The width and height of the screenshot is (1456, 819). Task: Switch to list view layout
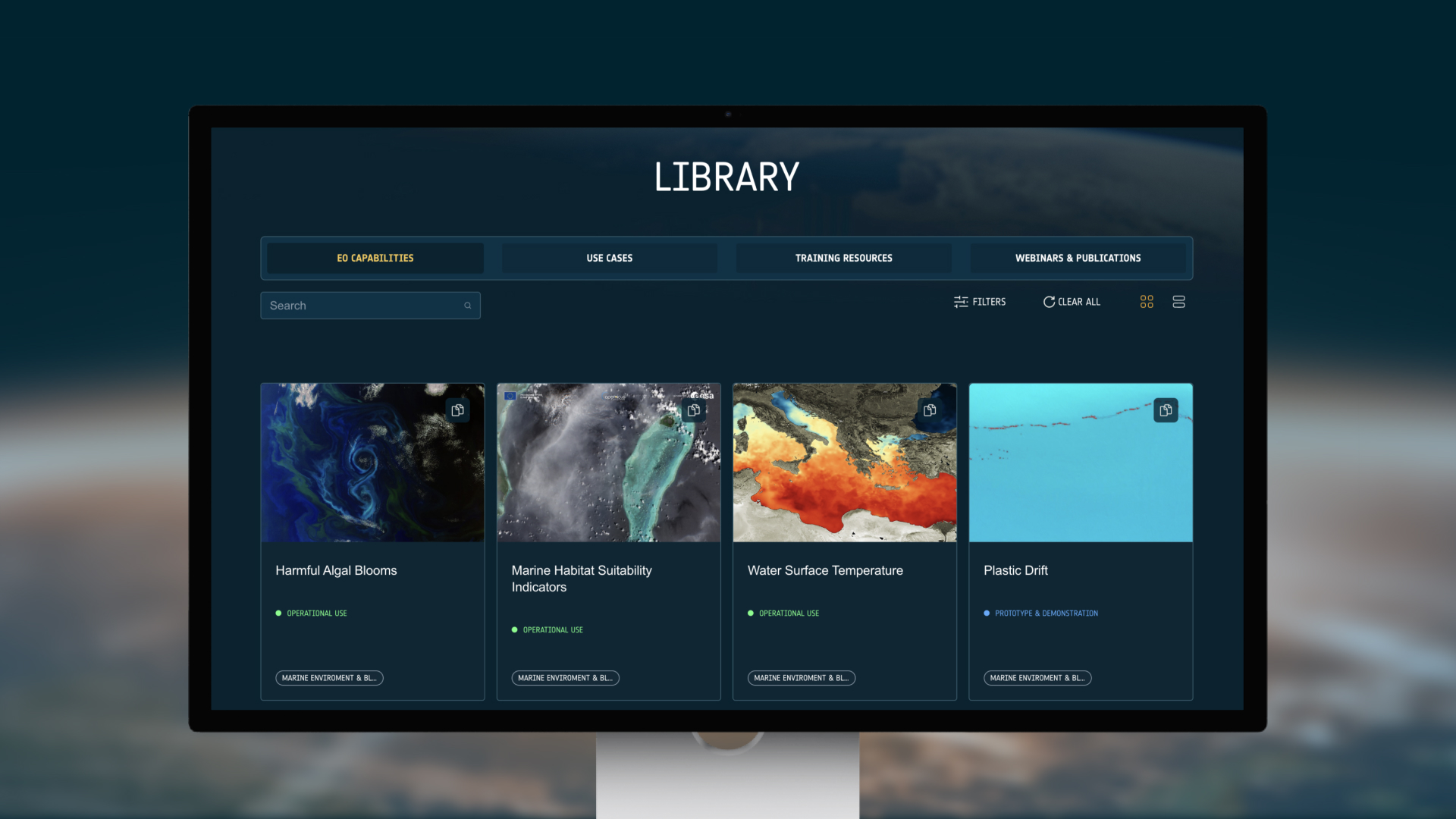click(1178, 302)
